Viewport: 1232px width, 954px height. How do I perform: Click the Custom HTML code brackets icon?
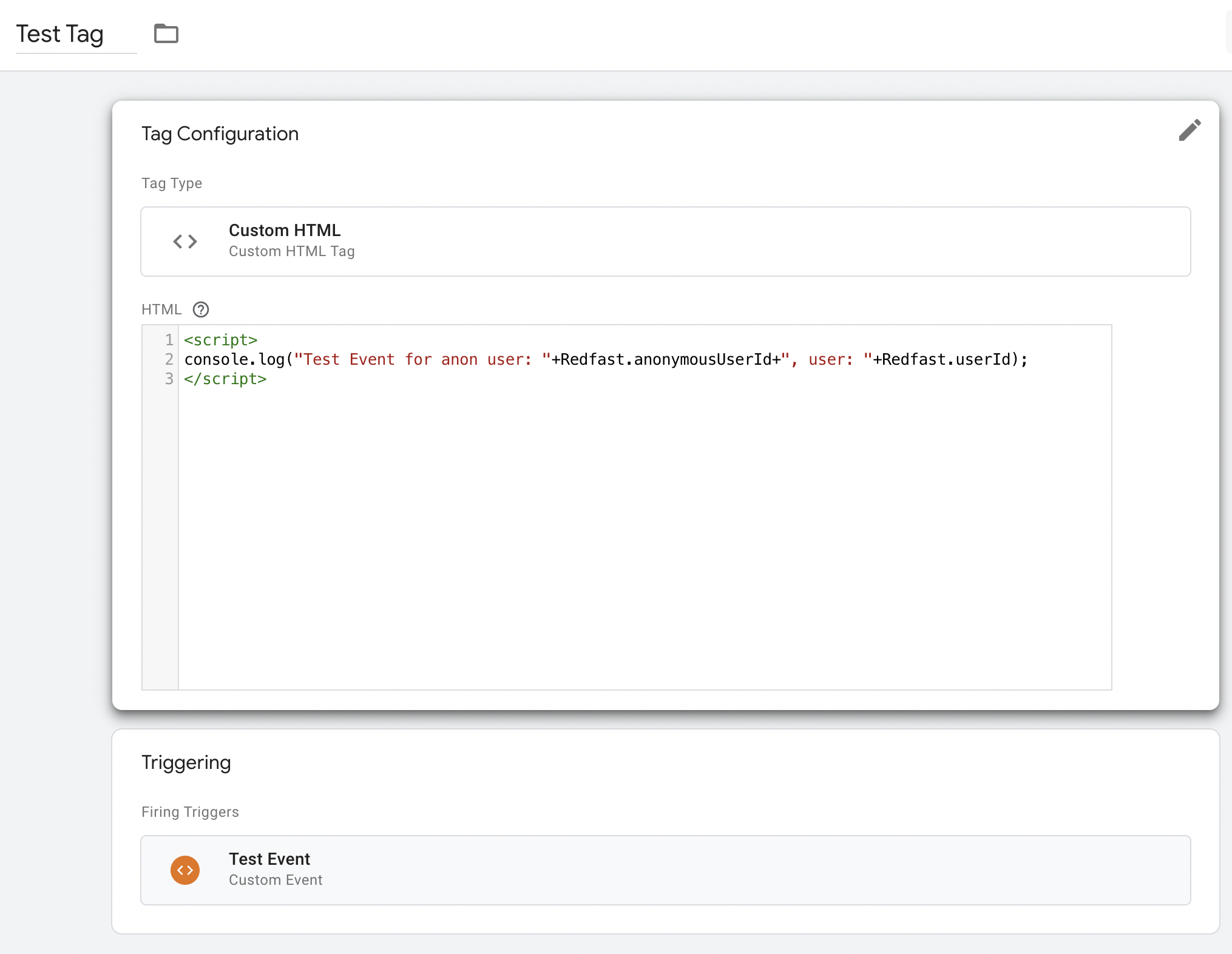[185, 242]
